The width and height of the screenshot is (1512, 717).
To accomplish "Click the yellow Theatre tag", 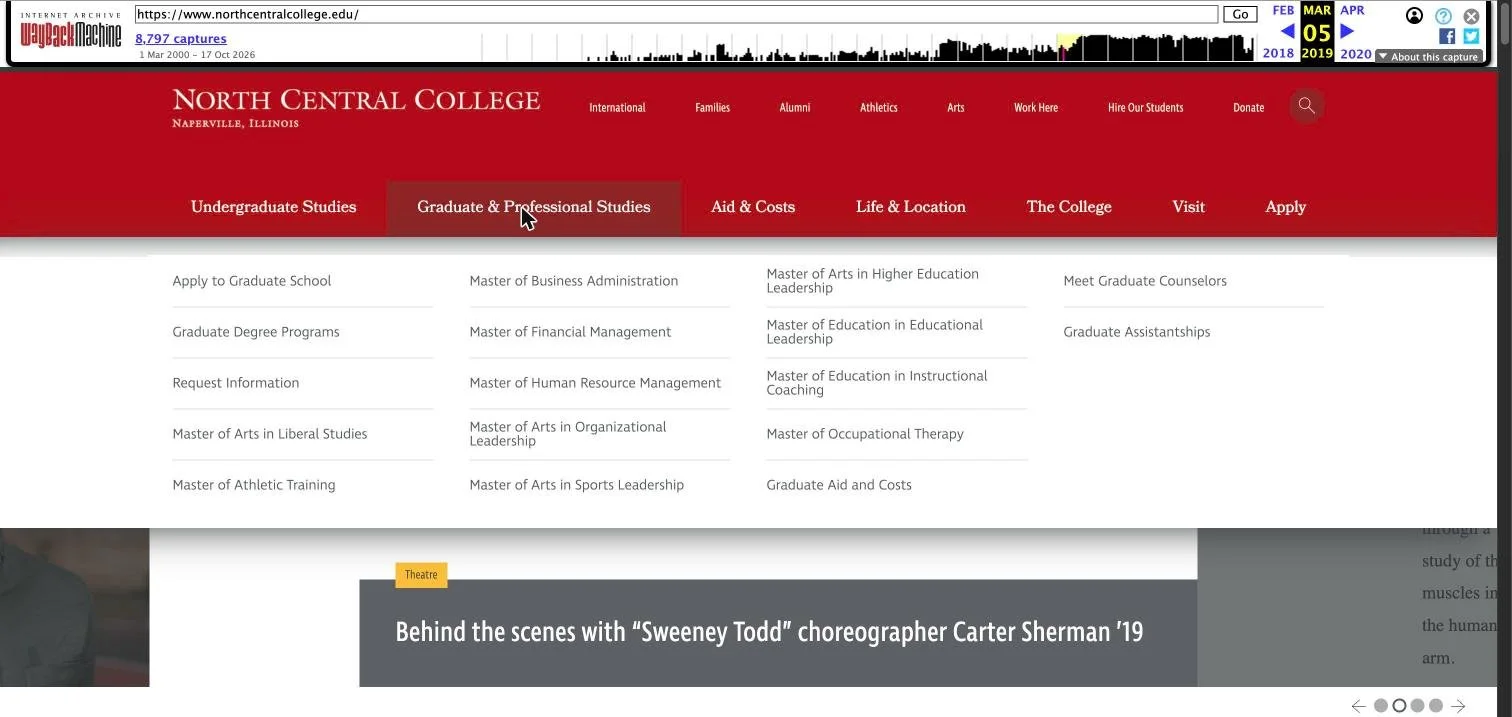I will [421, 575].
